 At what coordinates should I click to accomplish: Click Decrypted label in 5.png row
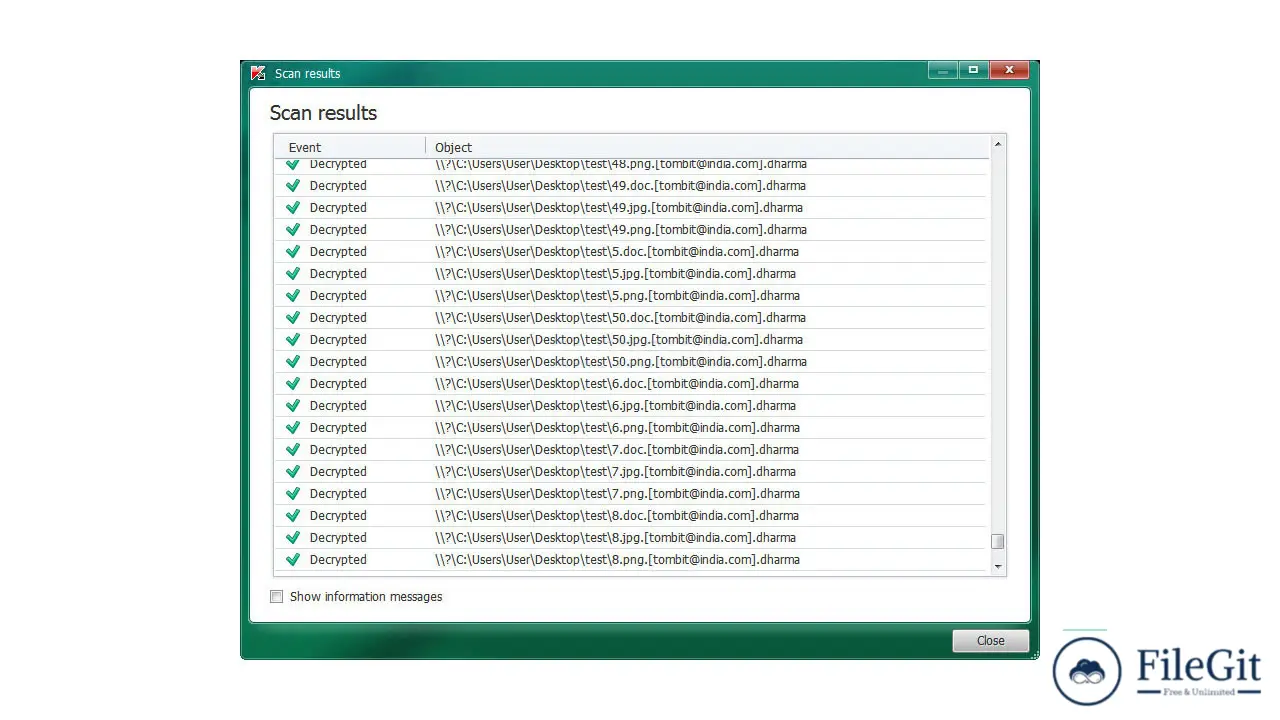[x=338, y=295]
